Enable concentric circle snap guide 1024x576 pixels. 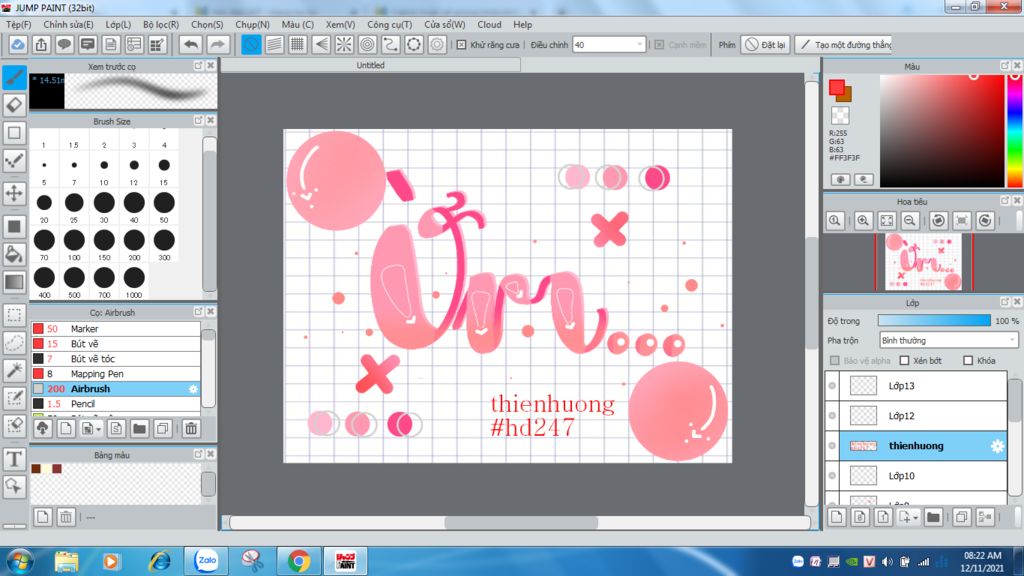pos(367,44)
